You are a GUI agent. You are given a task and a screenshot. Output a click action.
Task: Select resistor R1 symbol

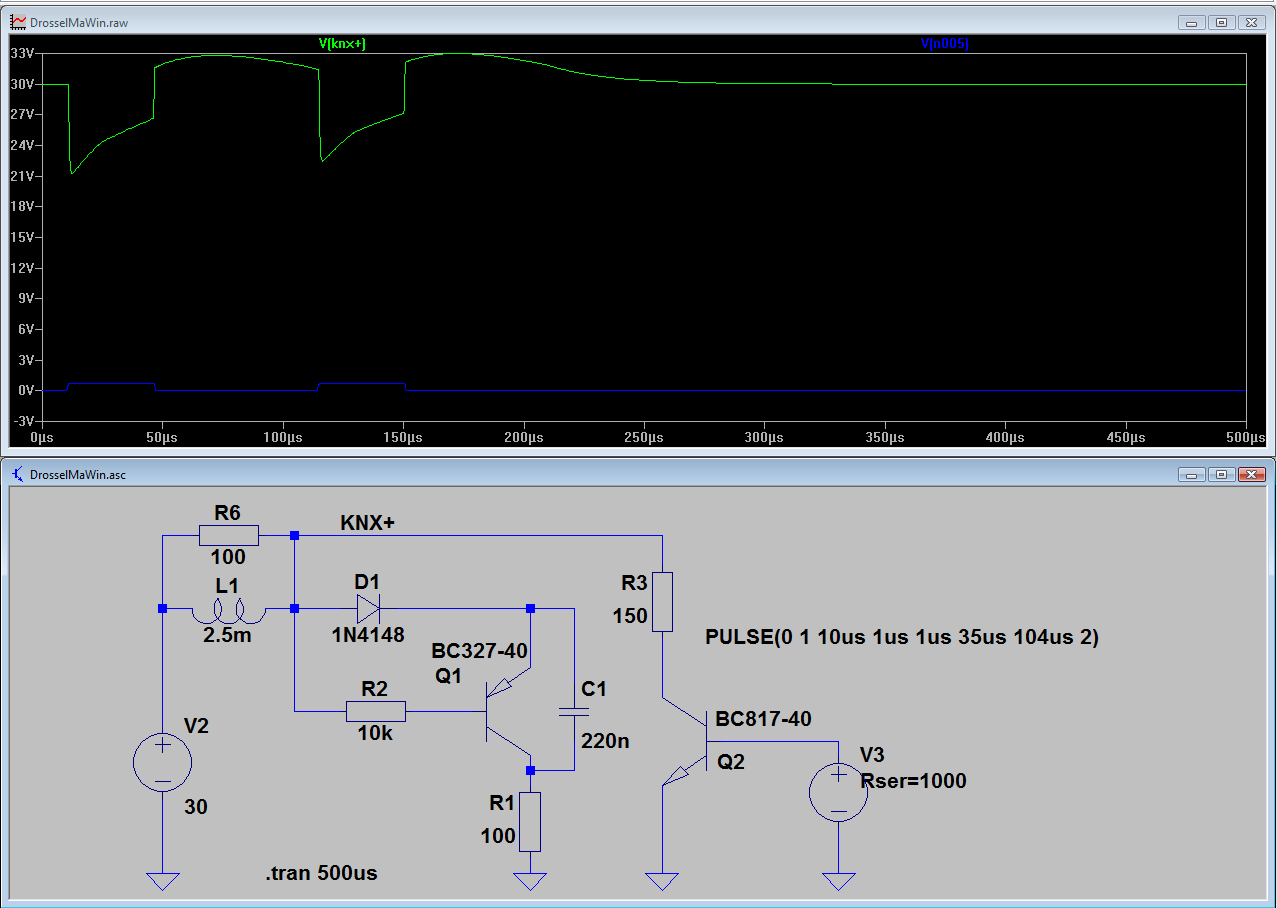pyautogui.click(x=530, y=822)
